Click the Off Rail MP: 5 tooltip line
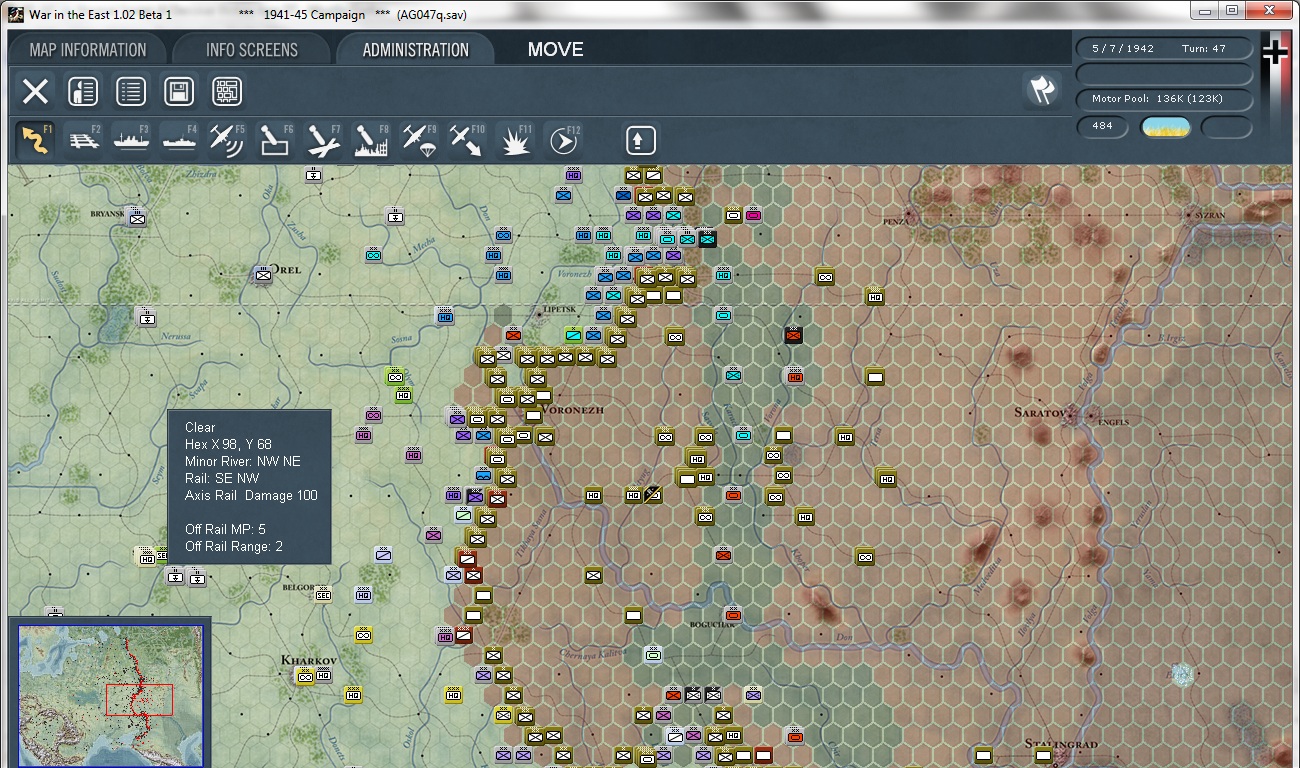 coord(225,529)
